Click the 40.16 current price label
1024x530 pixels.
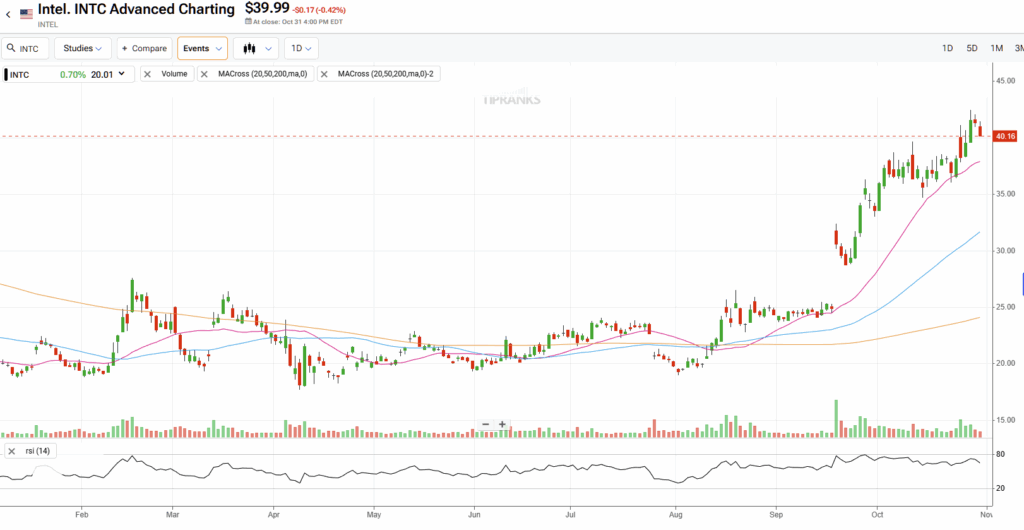tap(1003, 136)
